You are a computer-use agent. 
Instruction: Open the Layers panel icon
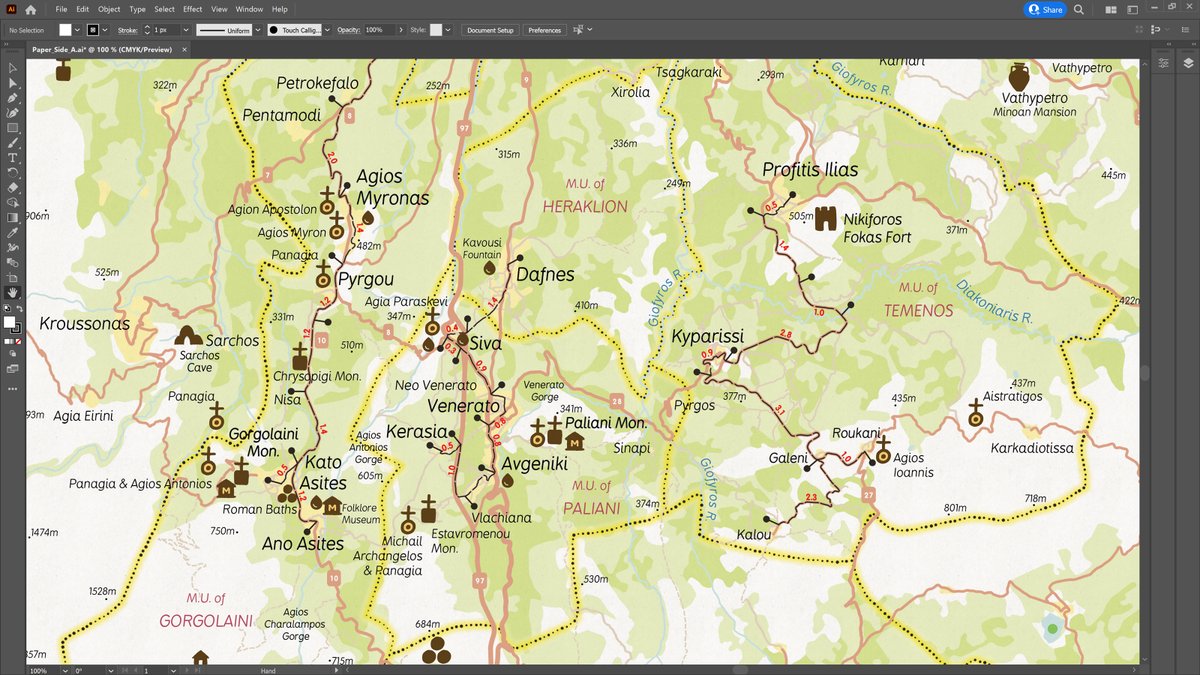[1188, 62]
